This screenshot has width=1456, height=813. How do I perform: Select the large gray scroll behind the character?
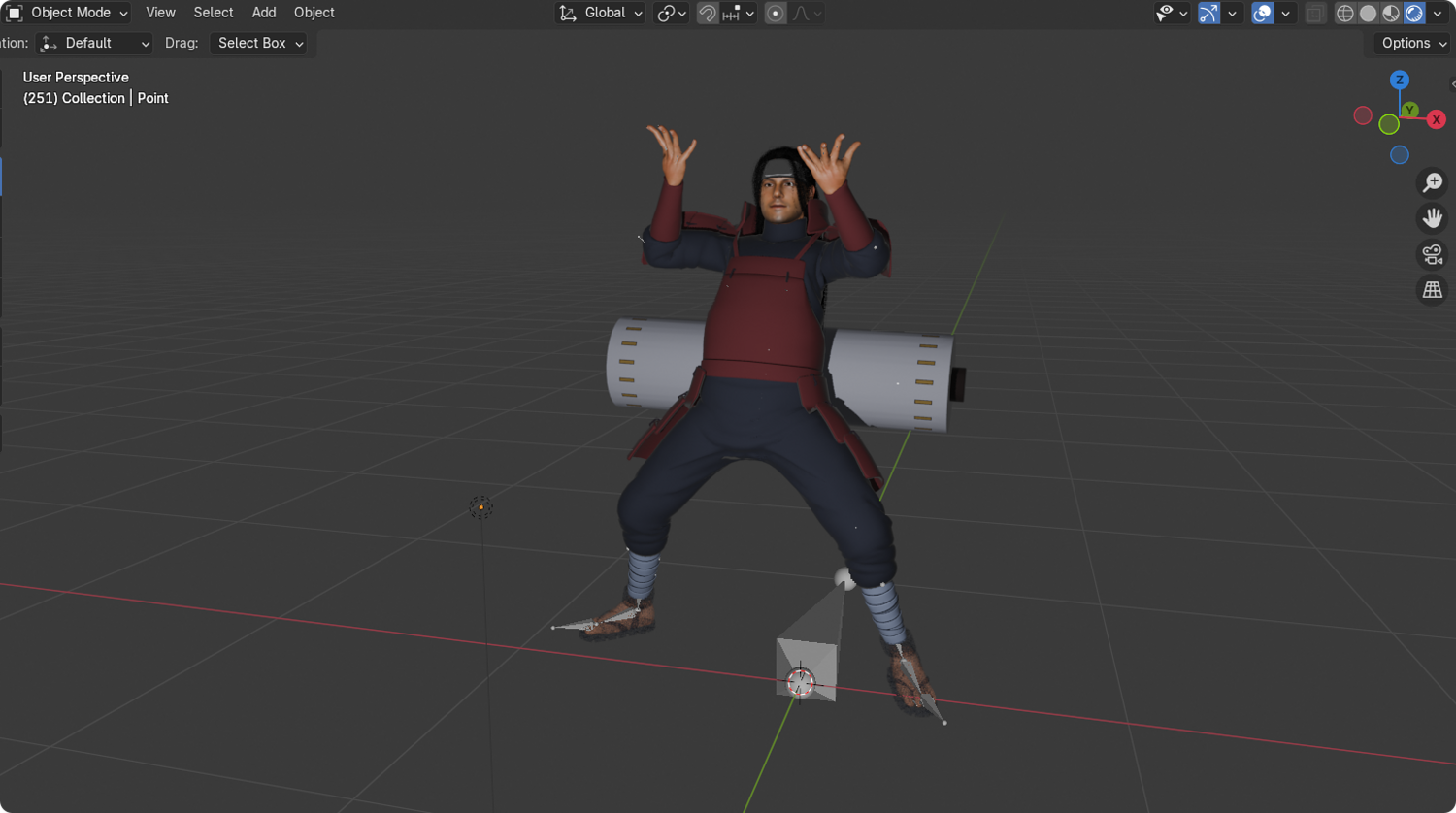[x=889, y=379]
